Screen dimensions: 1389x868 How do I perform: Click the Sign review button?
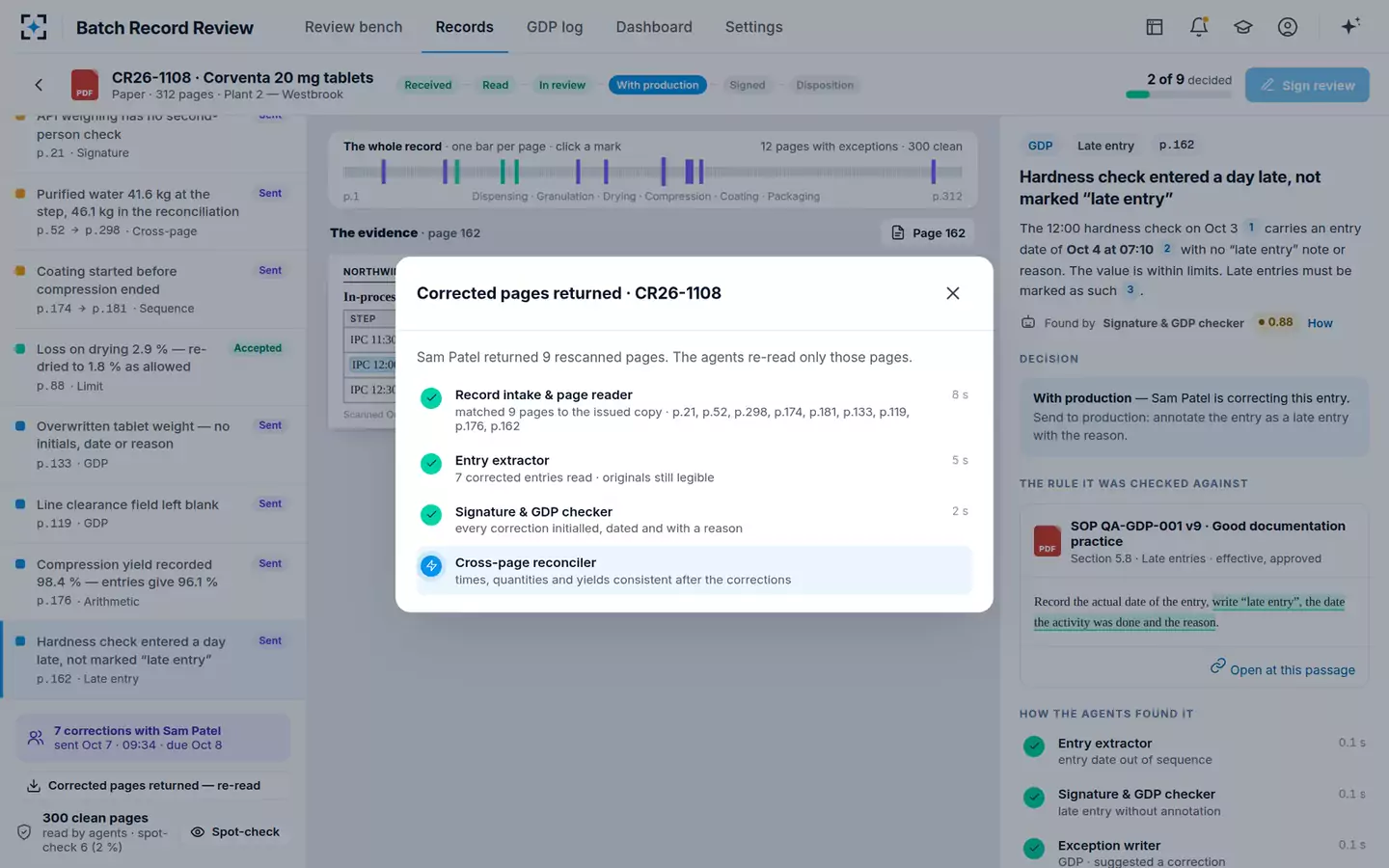pos(1307,85)
